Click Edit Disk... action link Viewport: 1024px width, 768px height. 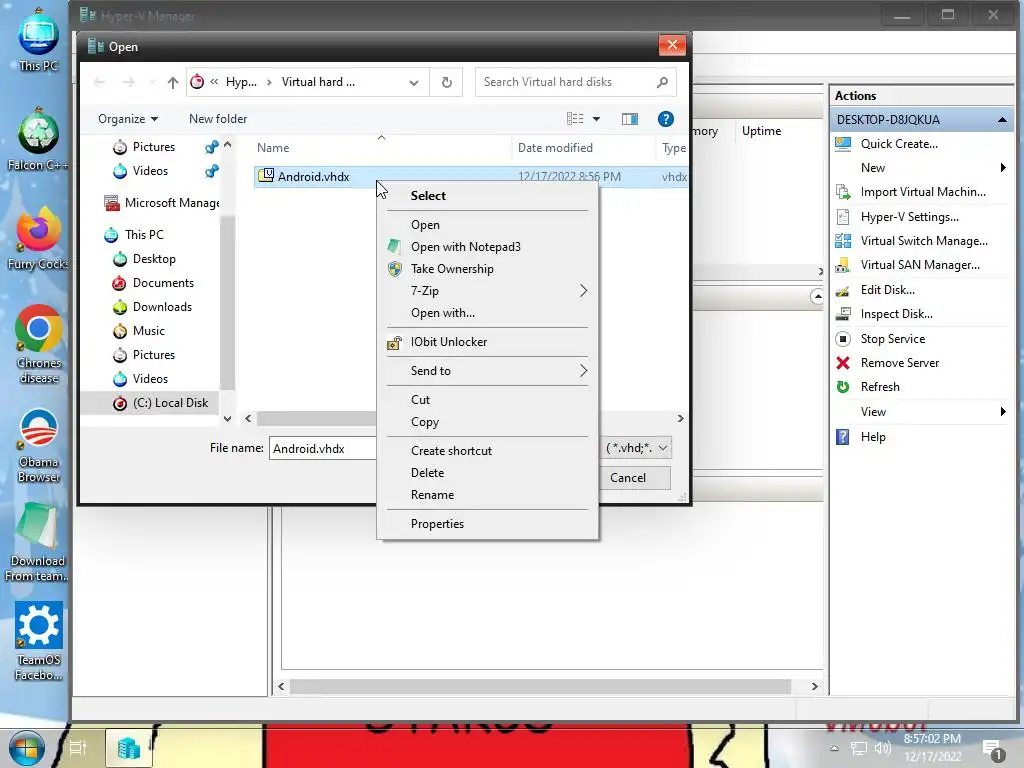(x=888, y=290)
